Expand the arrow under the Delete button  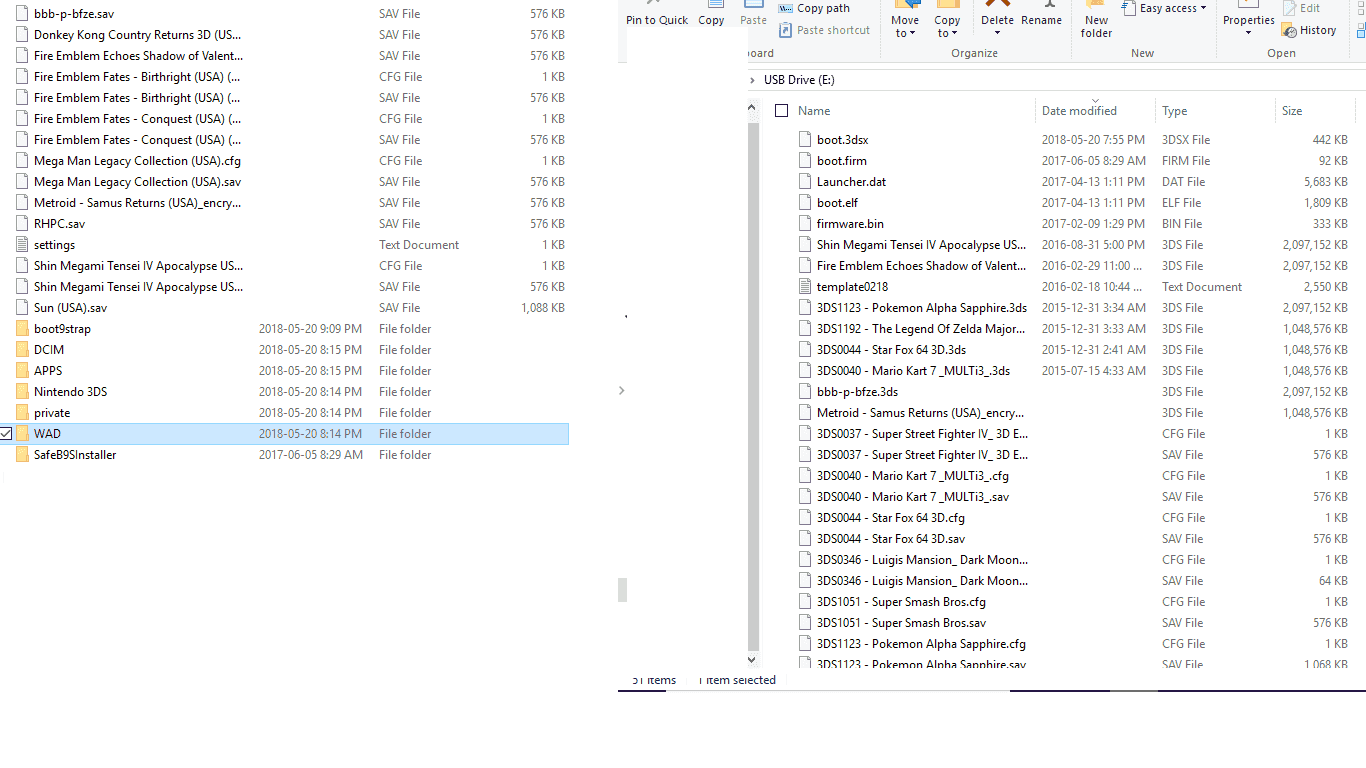coord(997,33)
